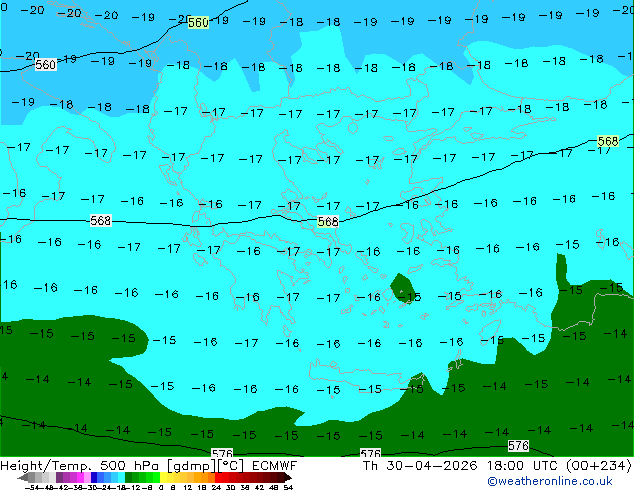Image resolution: width=634 pixels, height=490 pixels.
Task: Select the yellow 568 label at map center
Action: [328, 222]
